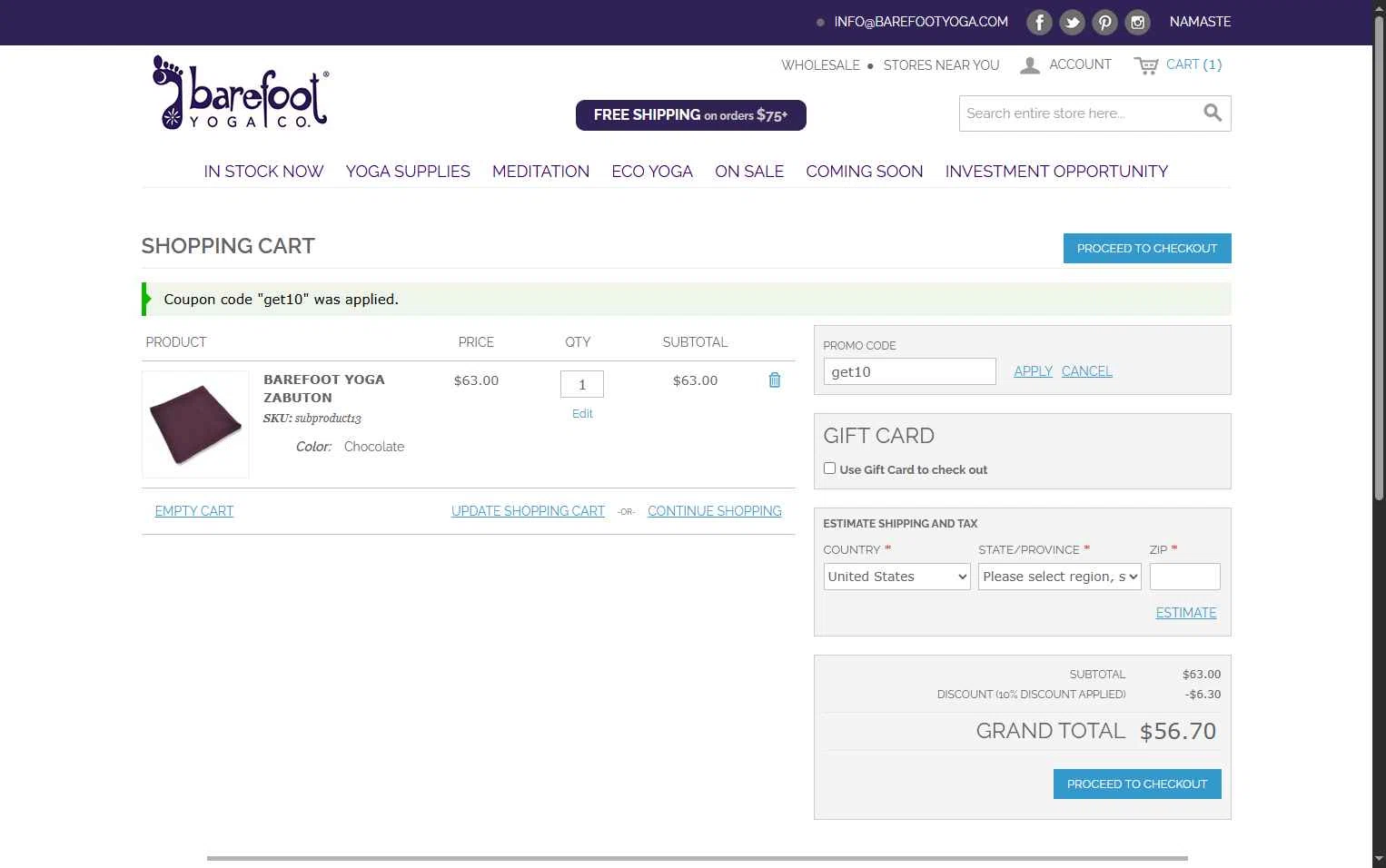Click the Zabuton product thumbnail
Screen dimensions: 1386x868
pos(195,424)
